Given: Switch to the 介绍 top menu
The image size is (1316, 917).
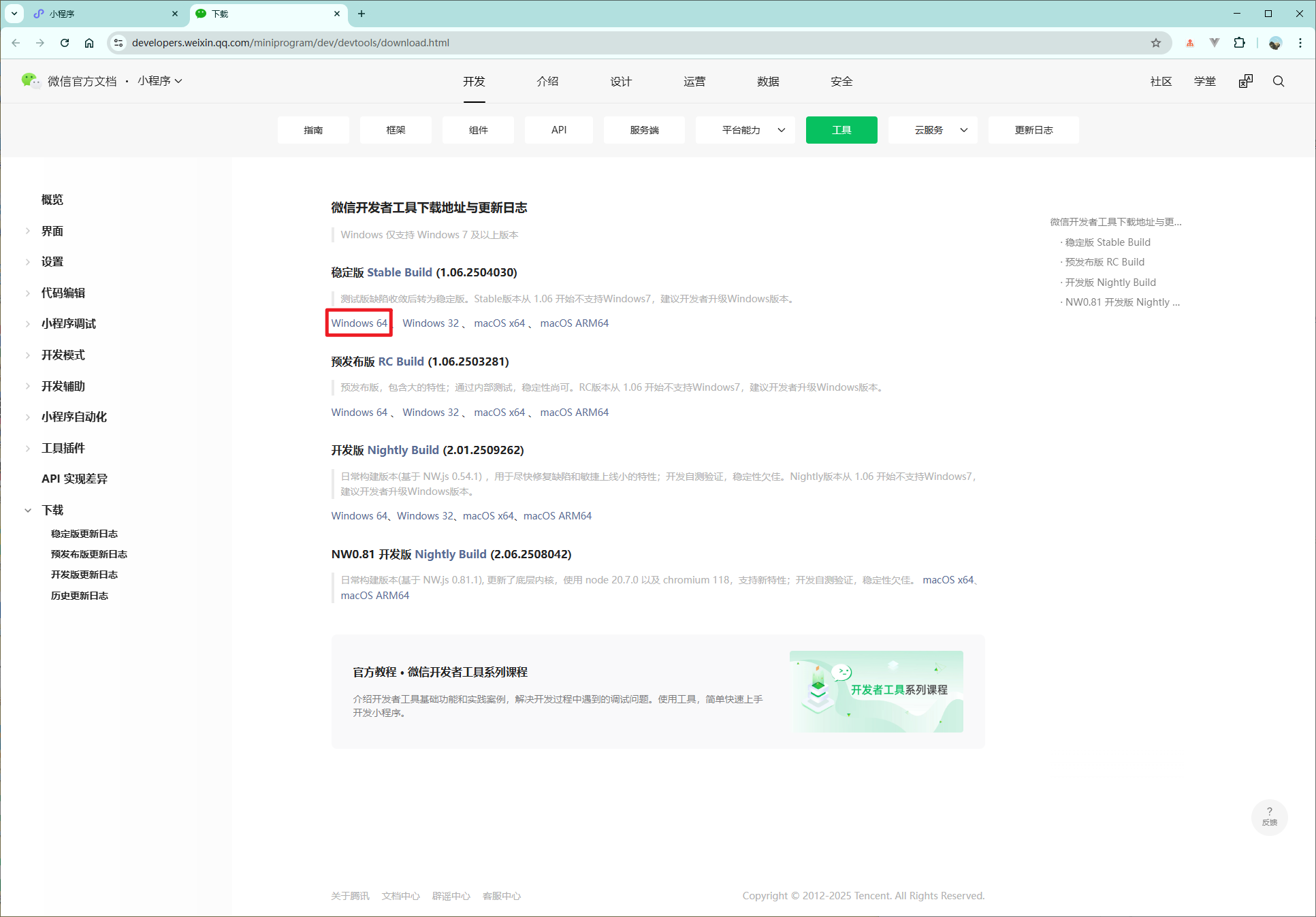Looking at the screenshot, I should click(547, 82).
